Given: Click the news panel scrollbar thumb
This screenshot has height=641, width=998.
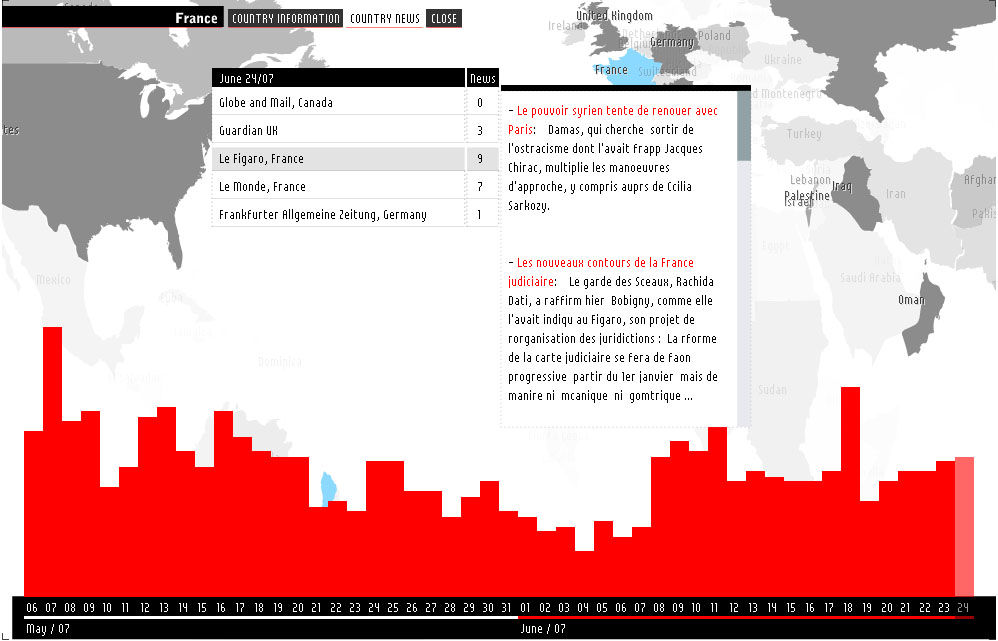Looking at the screenshot, I should click(x=743, y=127).
